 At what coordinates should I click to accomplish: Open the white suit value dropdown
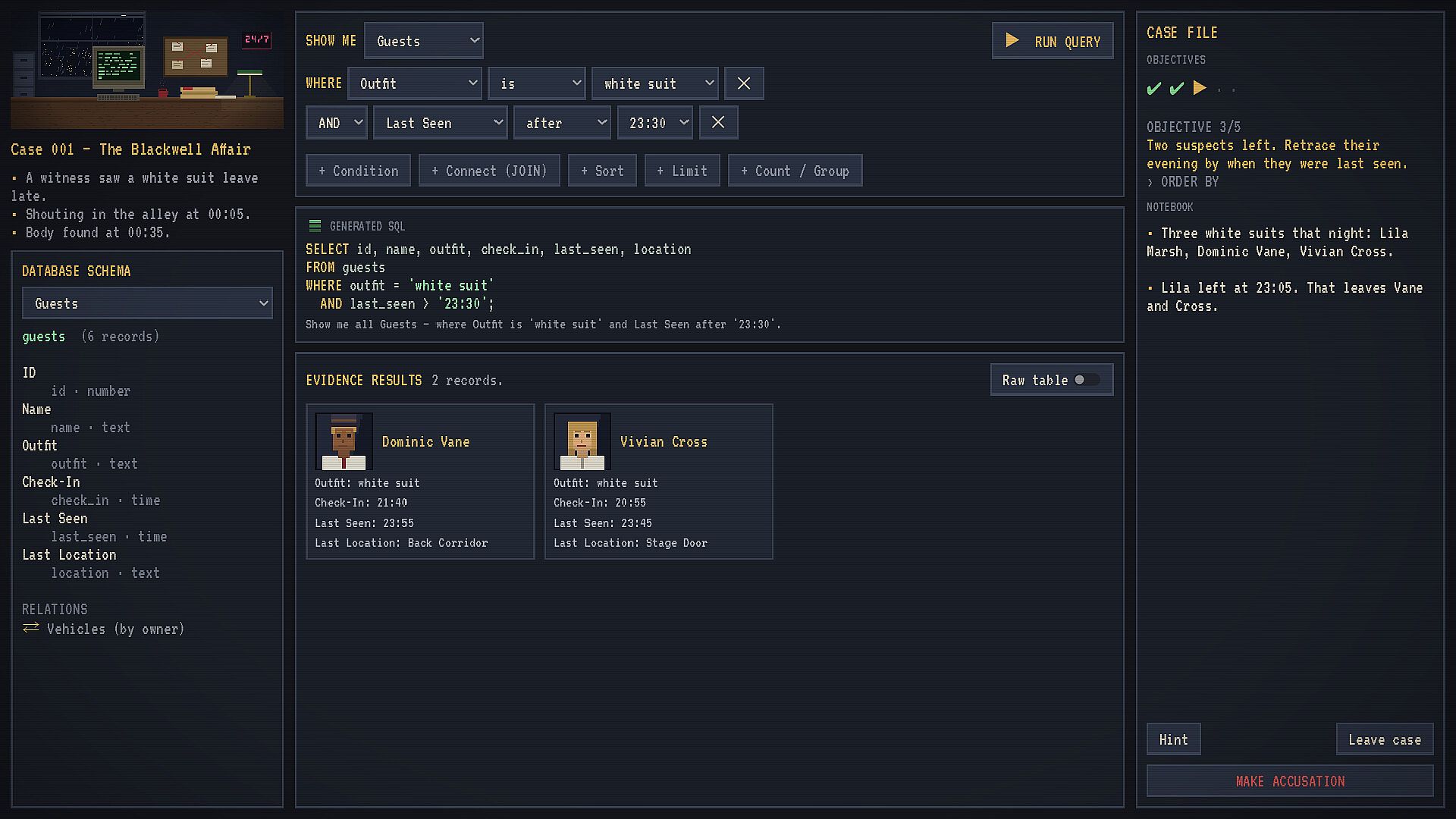pyautogui.click(x=655, y=83)
